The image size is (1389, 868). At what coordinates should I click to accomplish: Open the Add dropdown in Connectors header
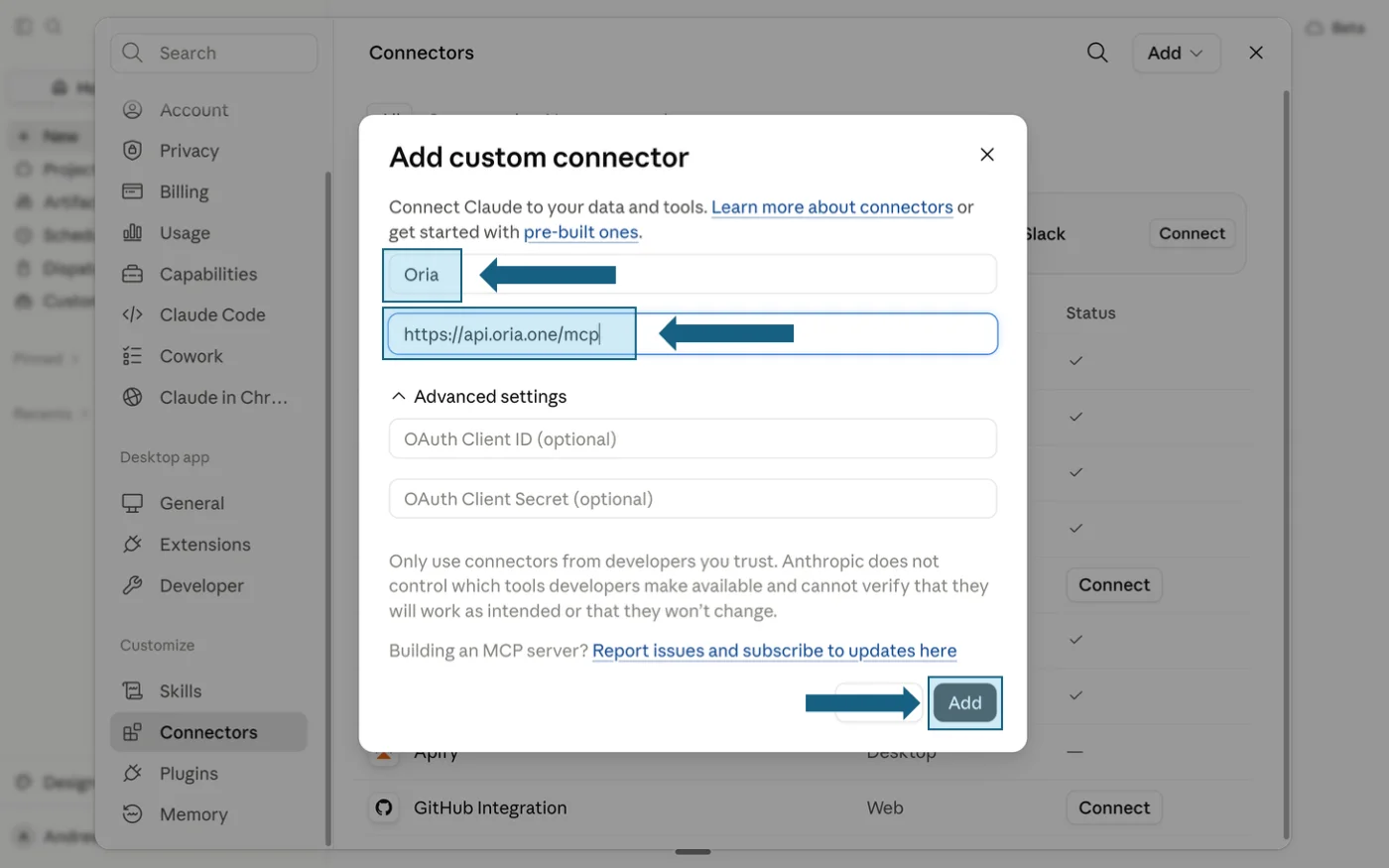[x=1176, y=53]
